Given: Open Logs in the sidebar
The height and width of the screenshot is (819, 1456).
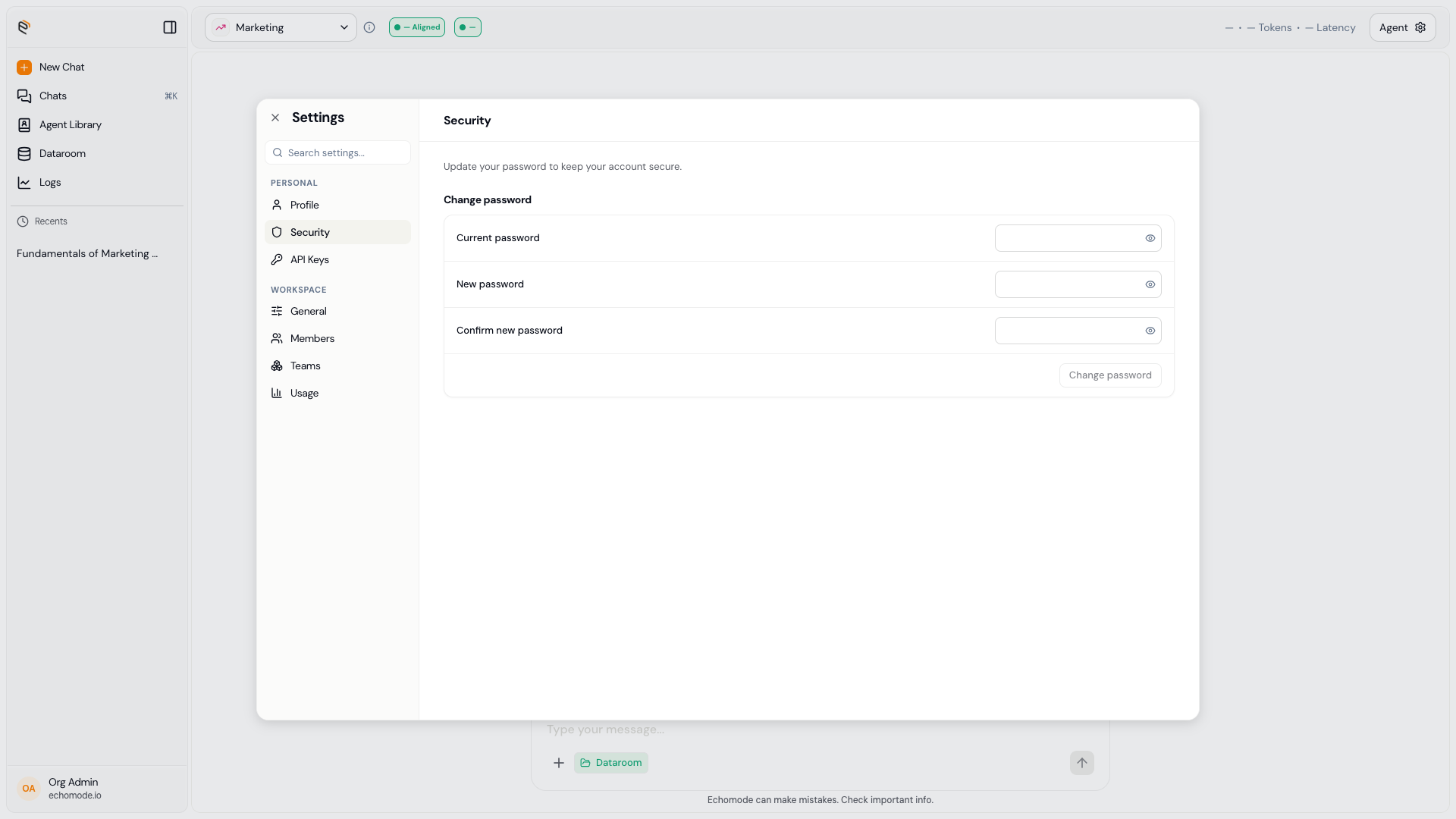Looking at the screenshot, I should (x=97, y=183).
